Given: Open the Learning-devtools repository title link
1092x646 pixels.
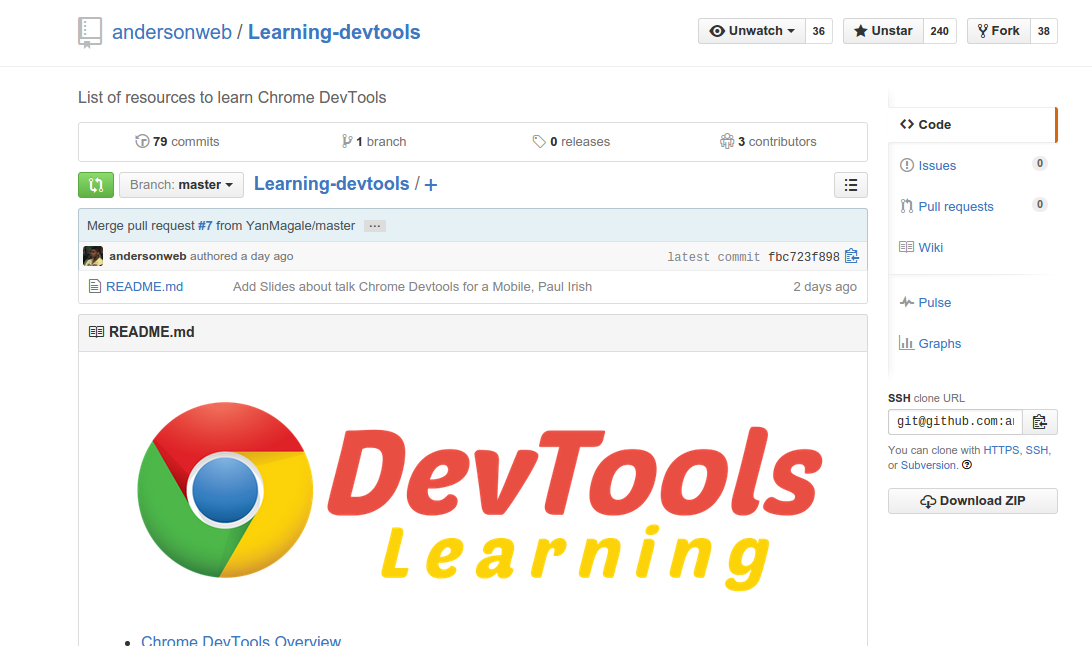Looking at the screenshot, I should (x=334, y=32).
